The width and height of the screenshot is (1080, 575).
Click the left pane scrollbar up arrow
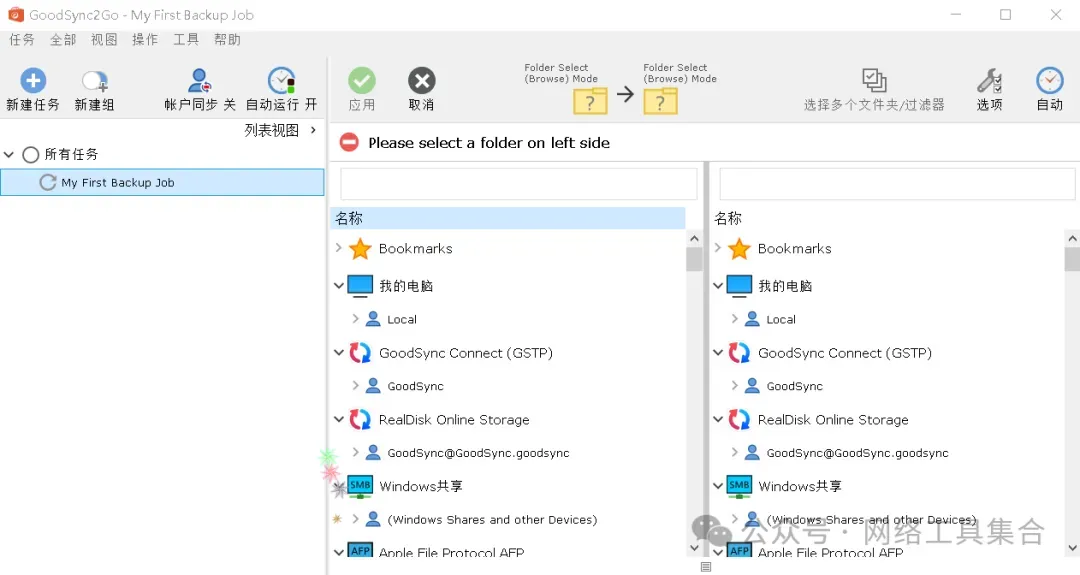click(694, 238)
